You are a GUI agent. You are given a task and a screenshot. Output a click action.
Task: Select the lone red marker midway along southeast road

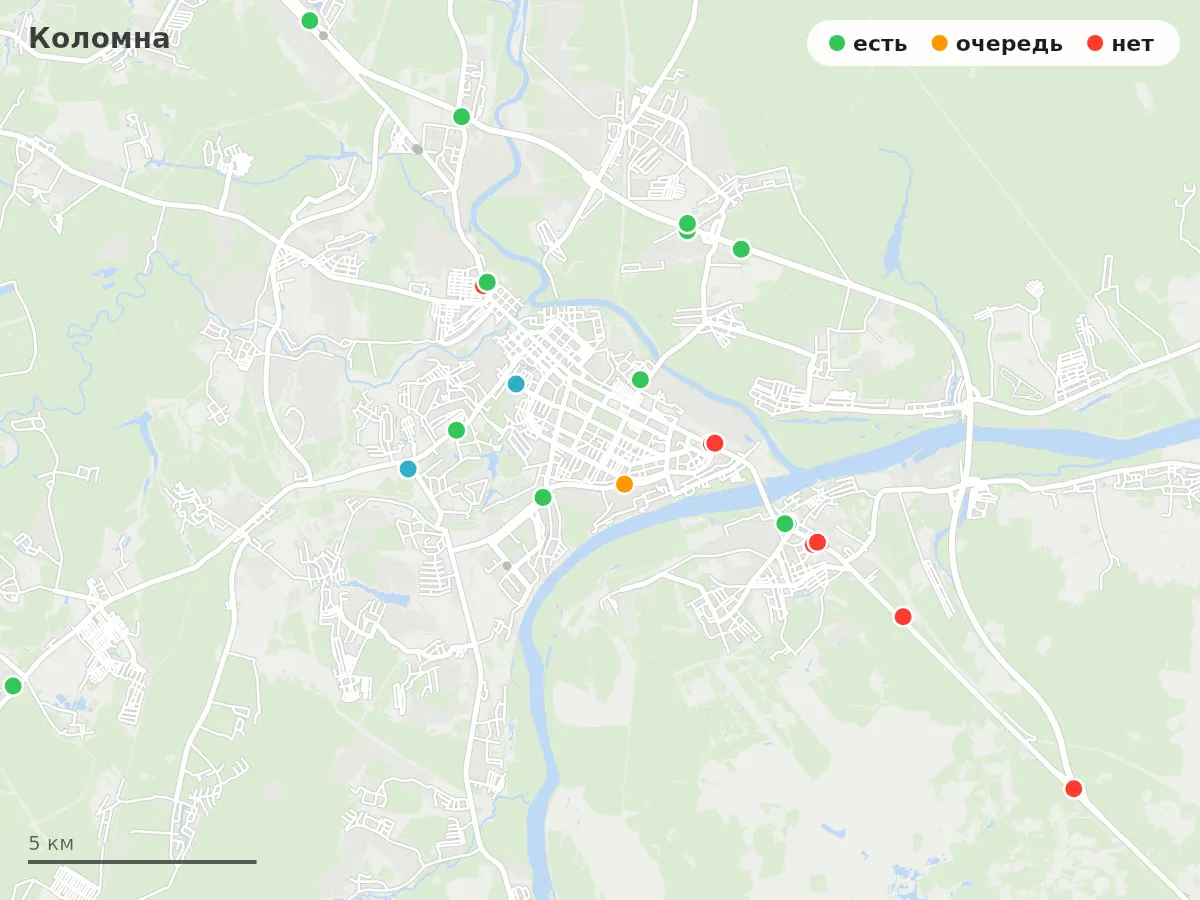coord(903,617)
